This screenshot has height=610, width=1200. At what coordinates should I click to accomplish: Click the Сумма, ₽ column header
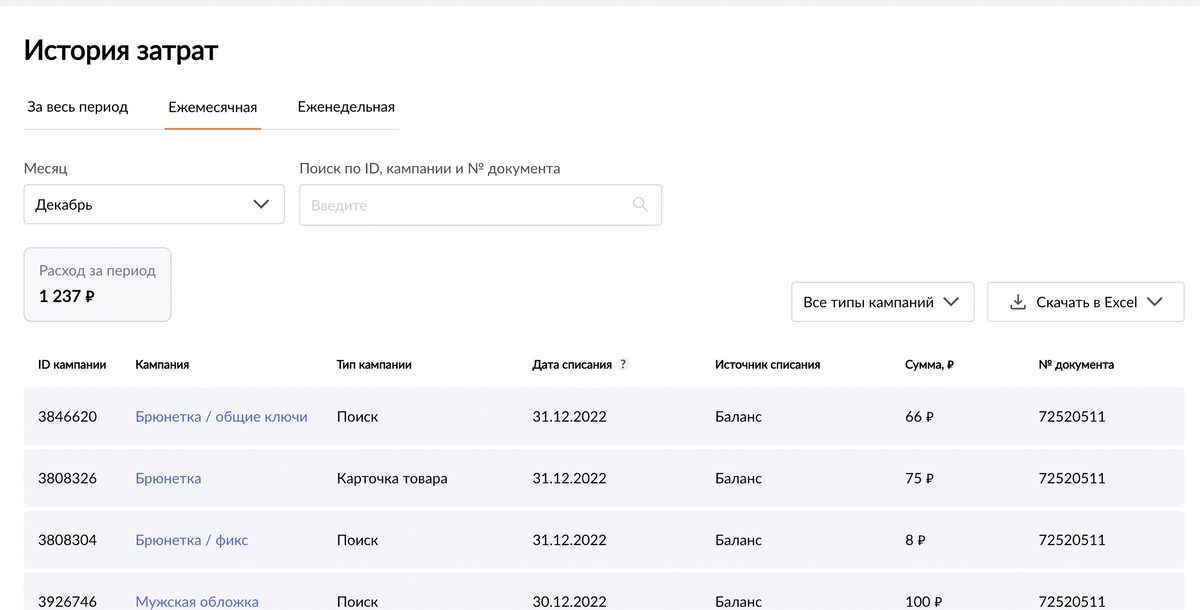coord(929,365)
